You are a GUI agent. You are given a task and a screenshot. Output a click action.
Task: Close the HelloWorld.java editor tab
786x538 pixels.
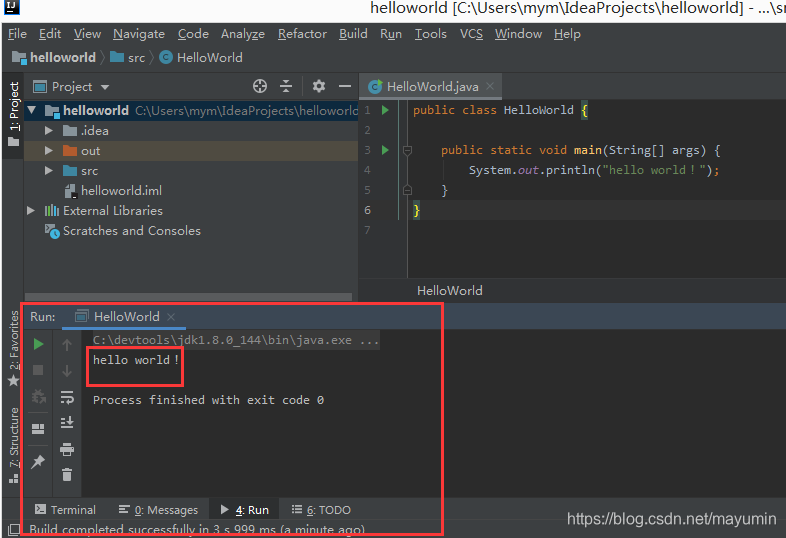pyautogui.click(x=490, y=86)
